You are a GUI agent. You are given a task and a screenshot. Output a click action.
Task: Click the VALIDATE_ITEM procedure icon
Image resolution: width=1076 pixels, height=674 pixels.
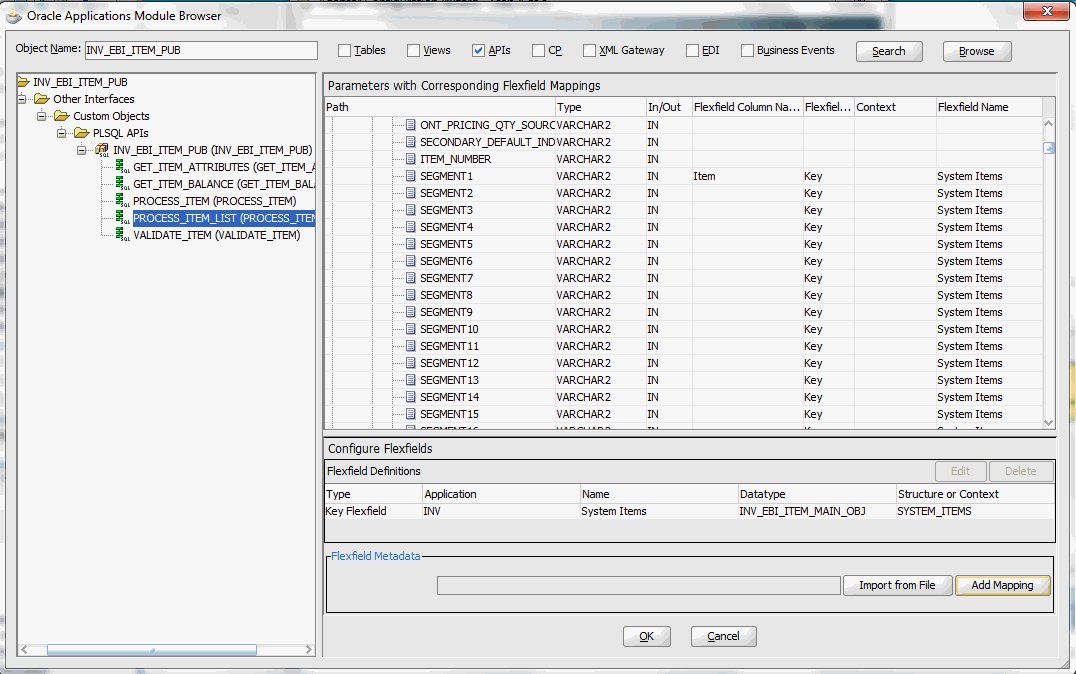122,235
